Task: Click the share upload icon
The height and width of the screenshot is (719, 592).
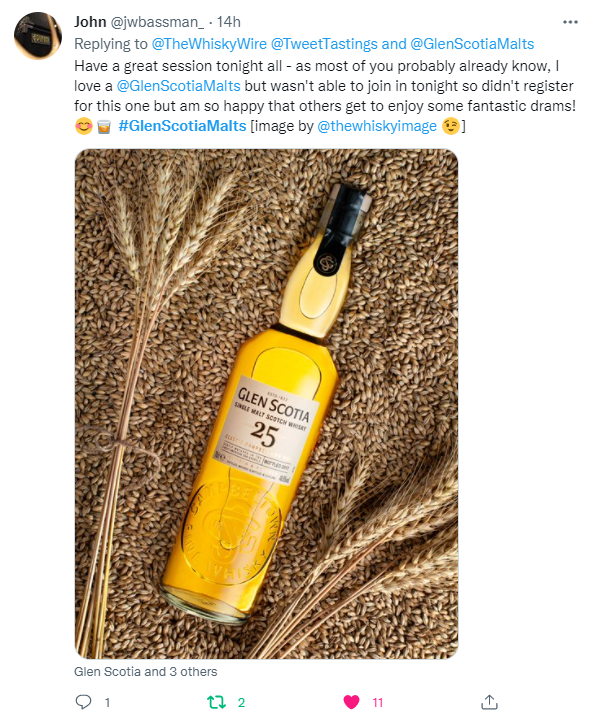Action: [x=489, y=702]
